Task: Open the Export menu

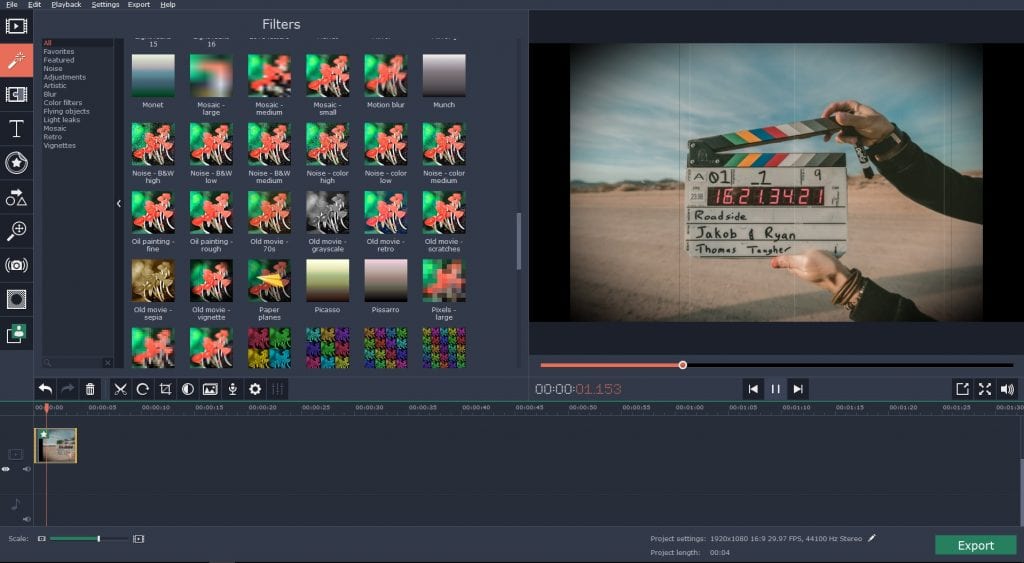Action: pos(138,5)
